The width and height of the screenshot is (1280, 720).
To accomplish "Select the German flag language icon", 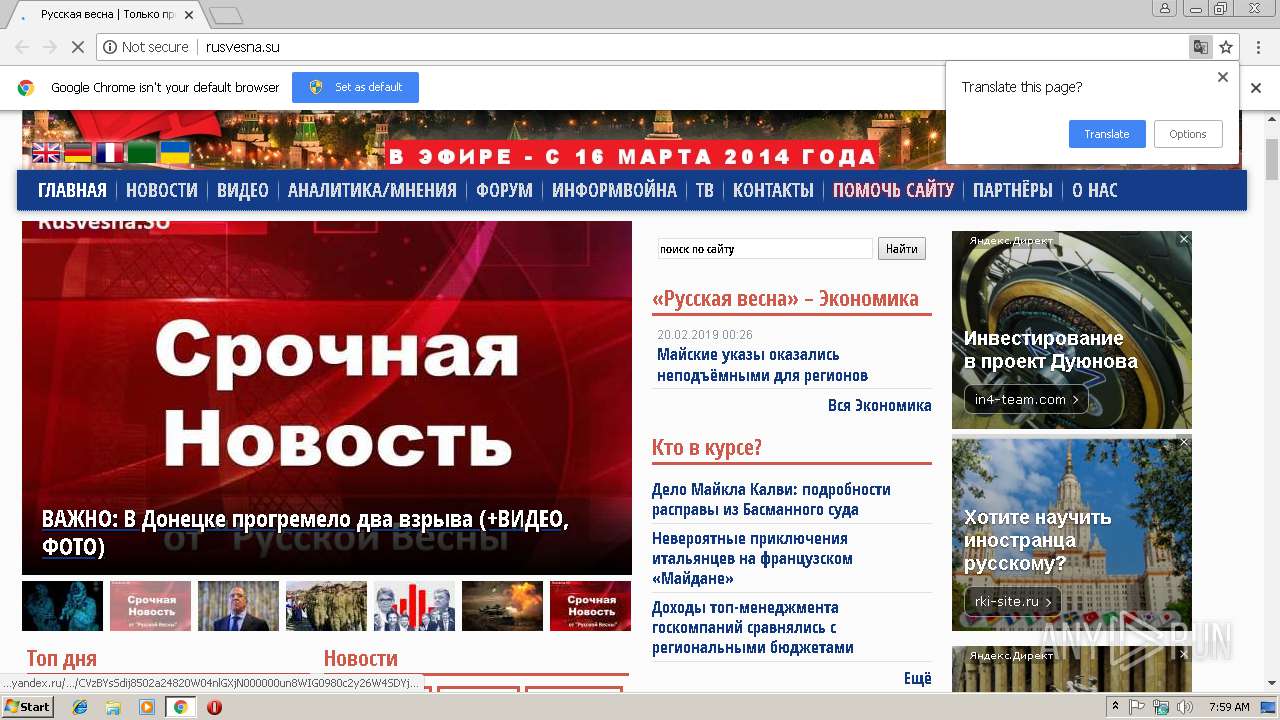I will click(78, 153).
